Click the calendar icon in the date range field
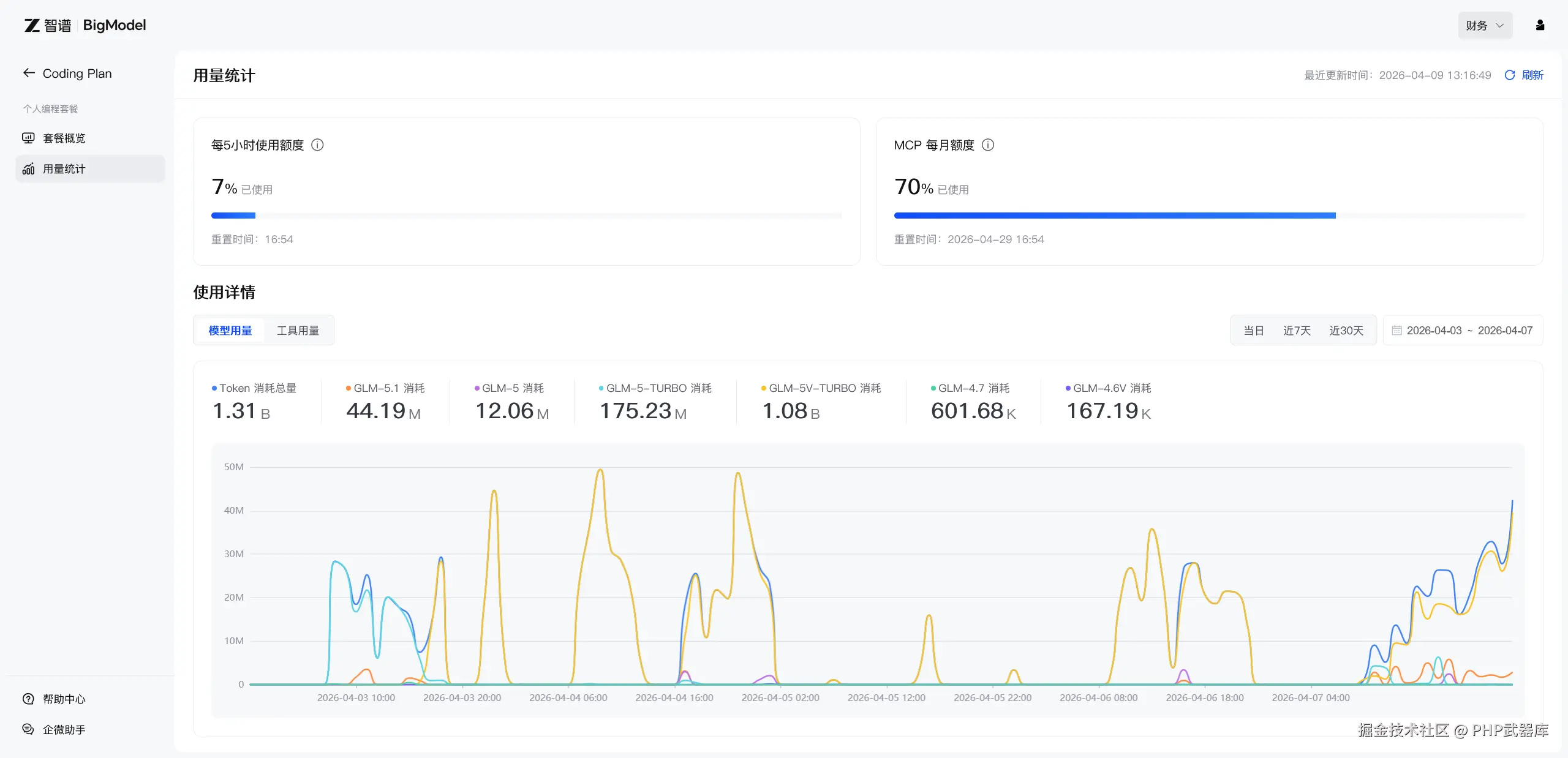Screen dimensions: 1568x758 click(1396, 331)
